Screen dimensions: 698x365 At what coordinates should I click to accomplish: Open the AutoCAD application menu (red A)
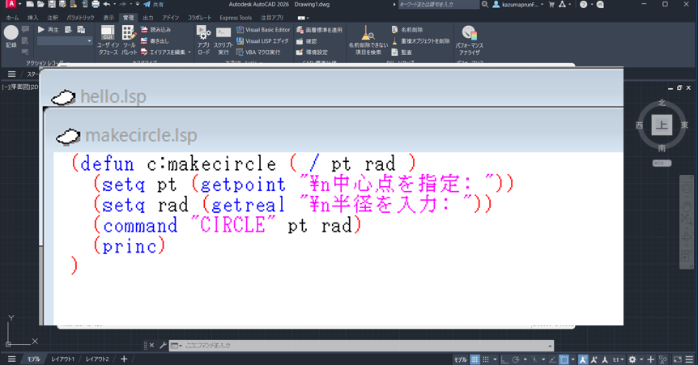click(x=10, y=4)
